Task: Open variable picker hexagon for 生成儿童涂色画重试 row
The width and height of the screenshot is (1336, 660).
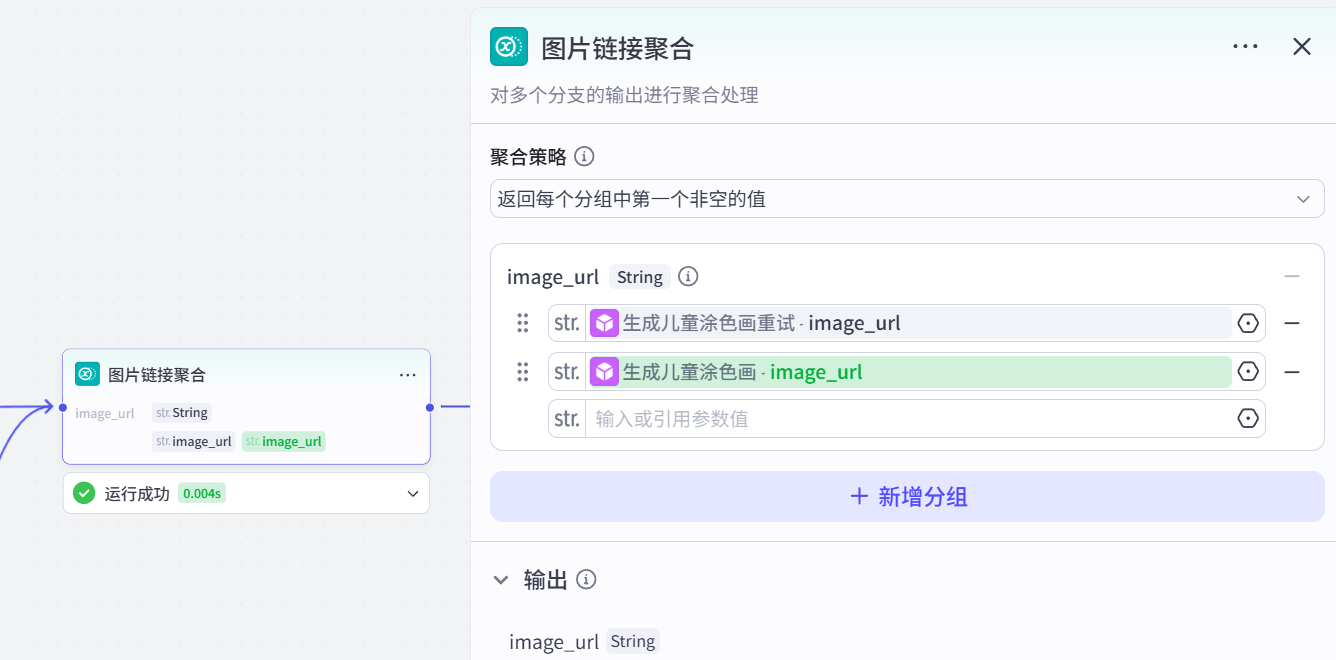Action: [x=1248, y=323]
